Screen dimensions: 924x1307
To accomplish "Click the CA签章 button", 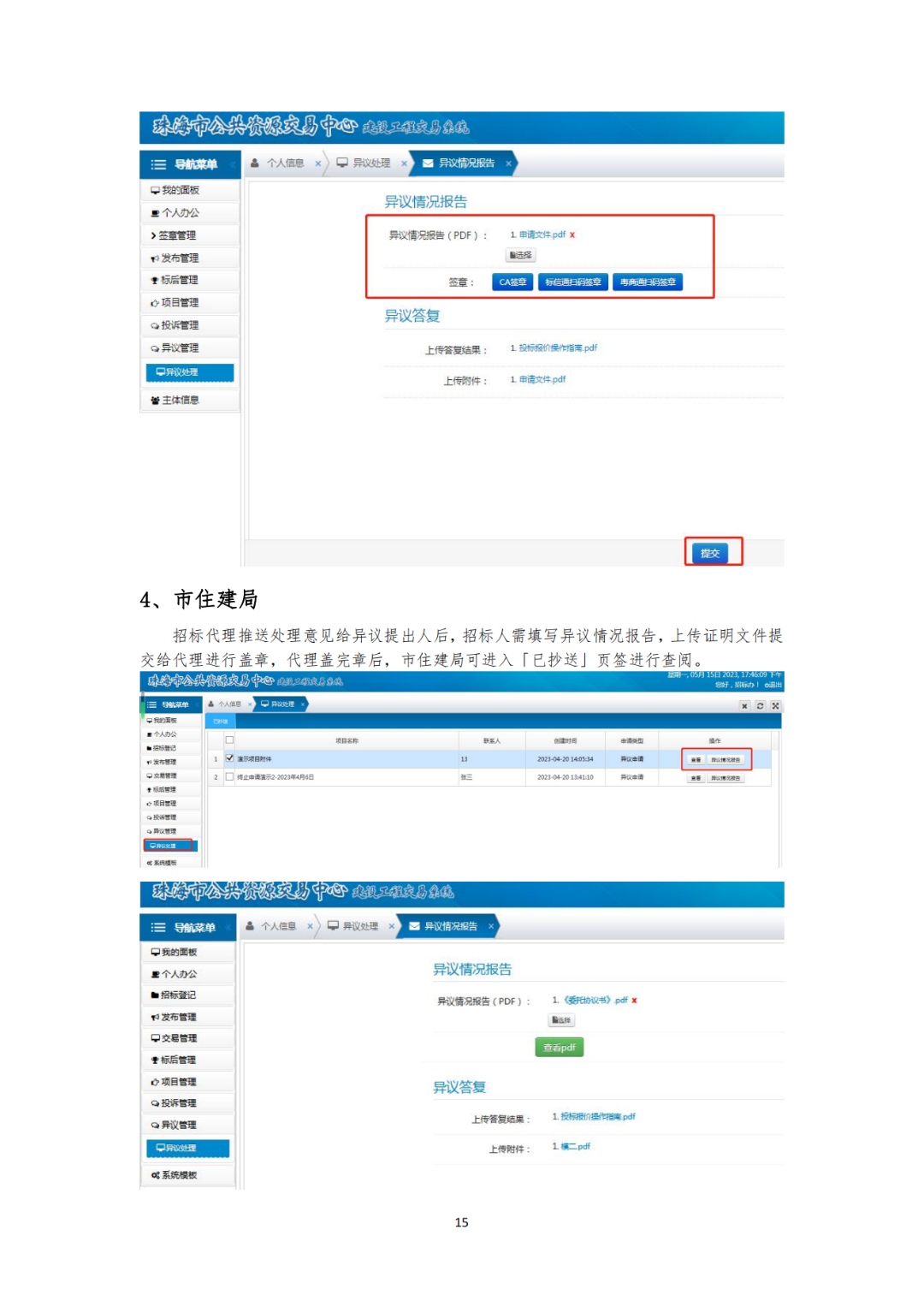I will tap(512, 282).
